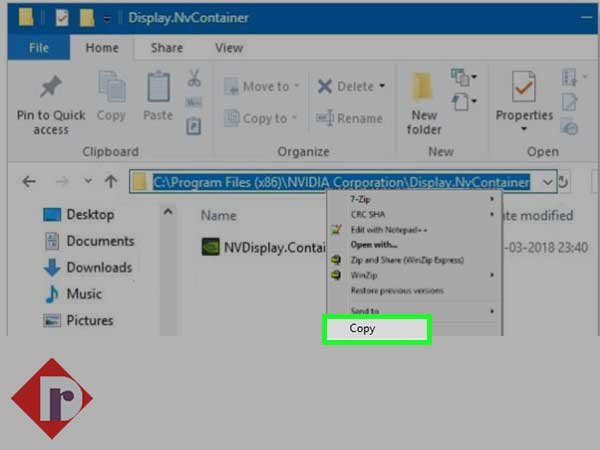Screen dimensions: 600x450
Task: Open CRC SHA submenu
Action: coord(414,214)
